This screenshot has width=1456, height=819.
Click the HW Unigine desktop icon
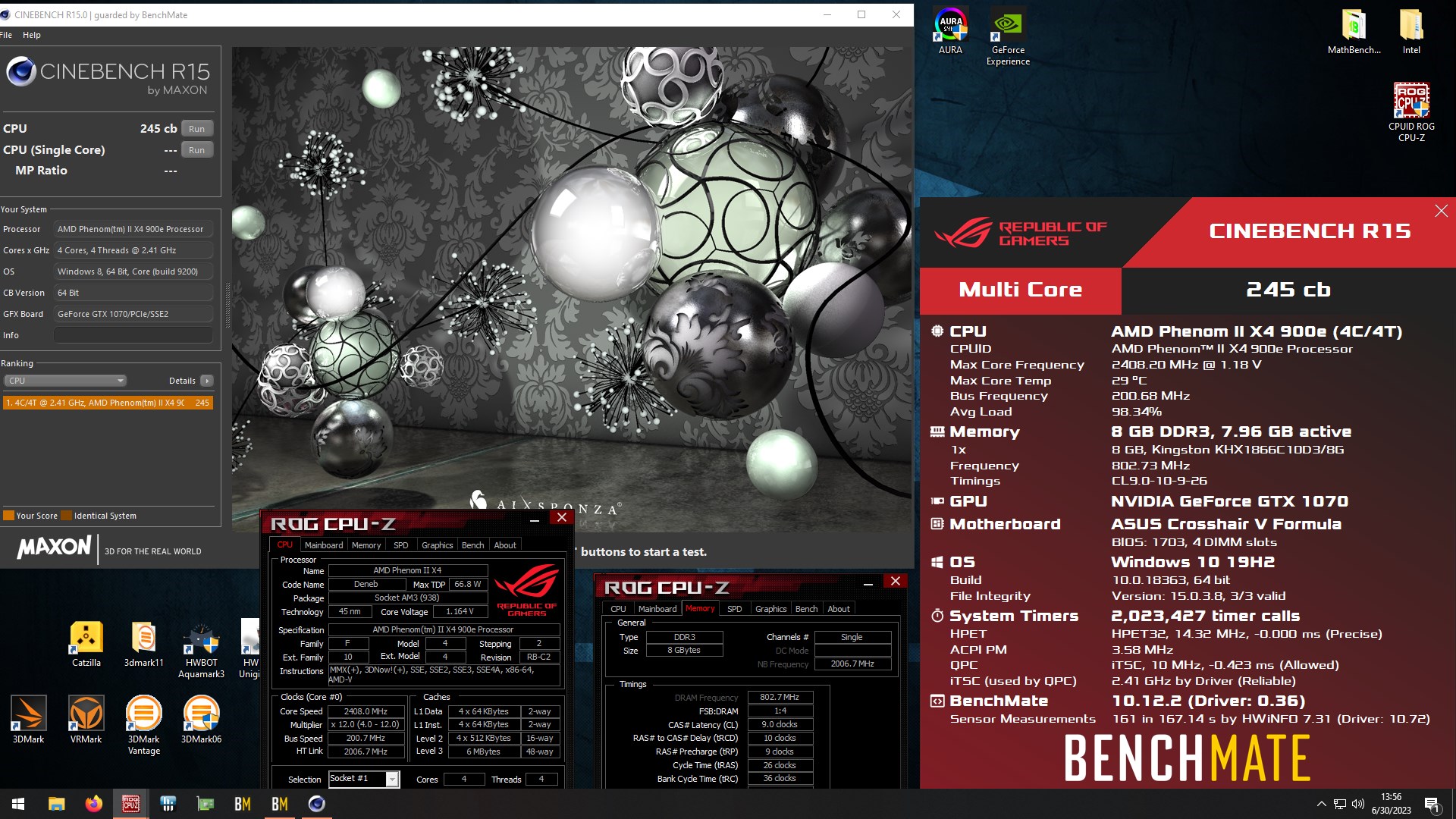(x=250, y=650)
